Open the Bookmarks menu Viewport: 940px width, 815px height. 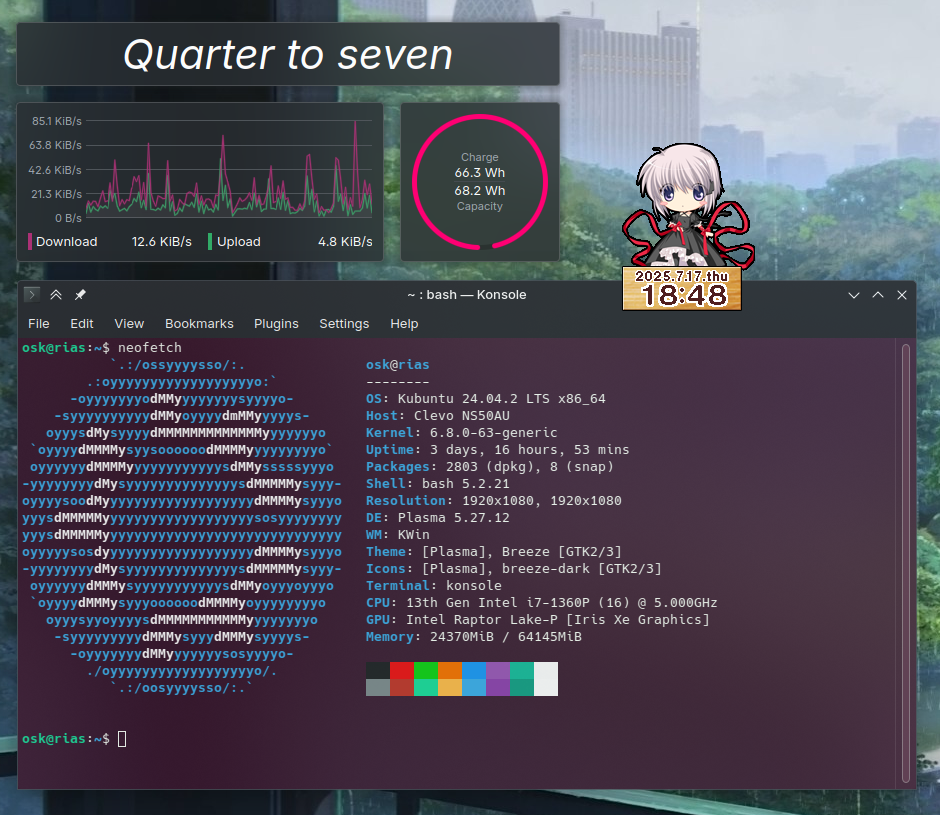point(199,324)
